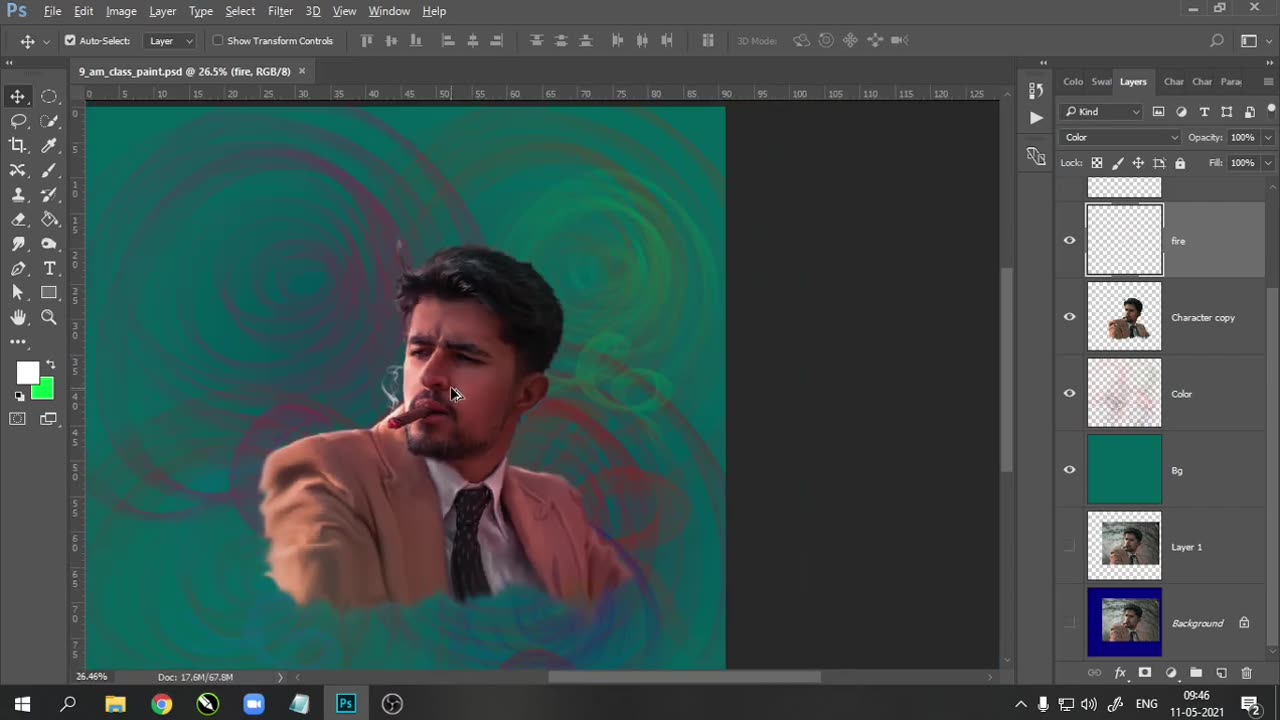Open the File menu
The width and height of the screenshot is (1280, 720).
52,11
